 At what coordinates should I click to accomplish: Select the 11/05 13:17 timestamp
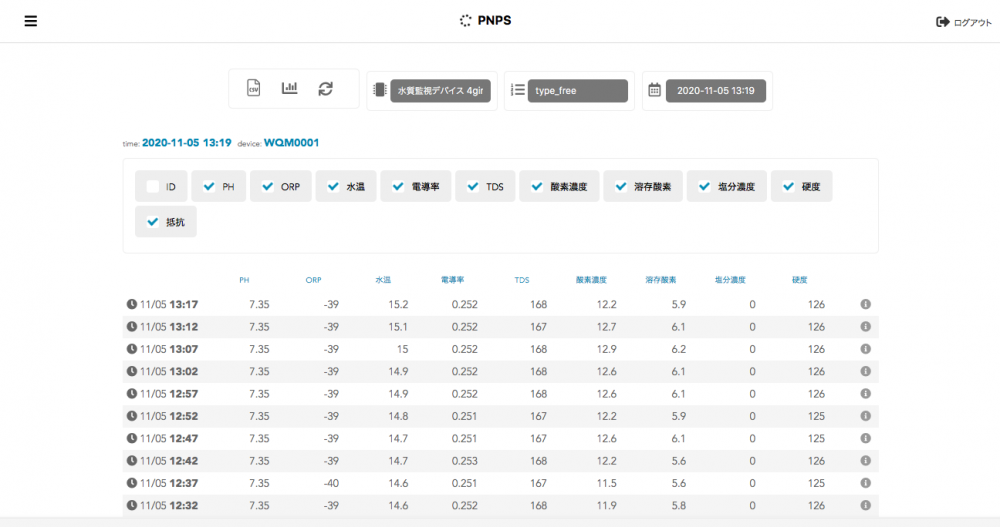tap(169, 304)
